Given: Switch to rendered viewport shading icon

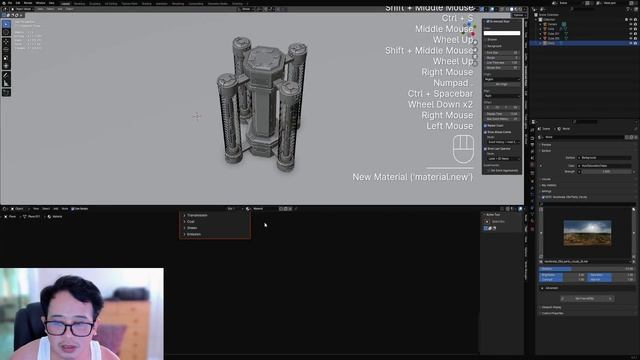Looking at the screenshot, I should point(520,9).
